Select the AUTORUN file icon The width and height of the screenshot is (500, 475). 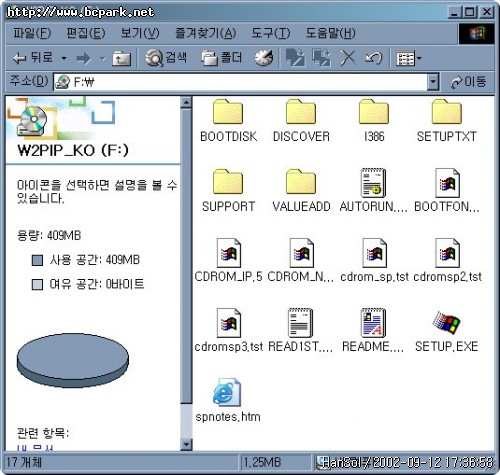374,183
